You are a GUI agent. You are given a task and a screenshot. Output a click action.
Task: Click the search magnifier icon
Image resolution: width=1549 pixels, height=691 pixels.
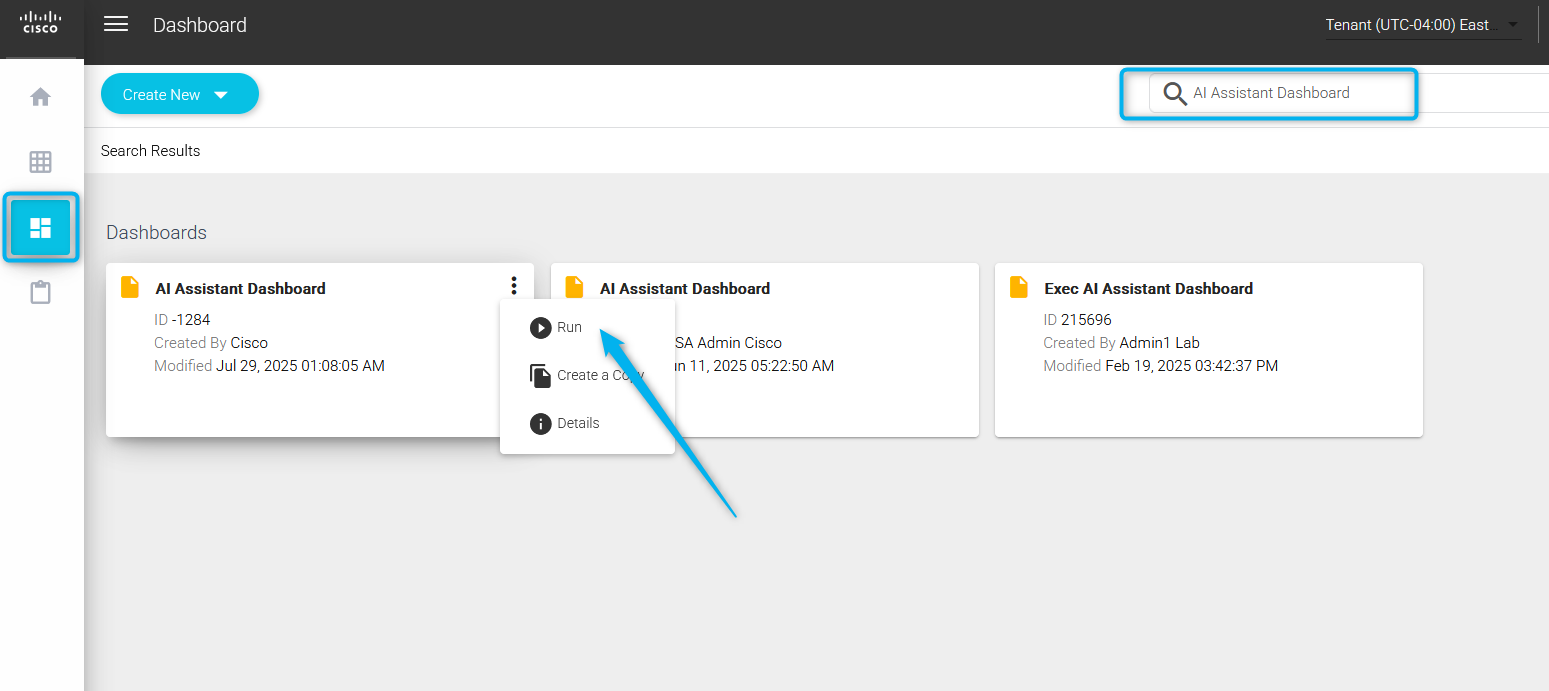(x=1174, y=94)
